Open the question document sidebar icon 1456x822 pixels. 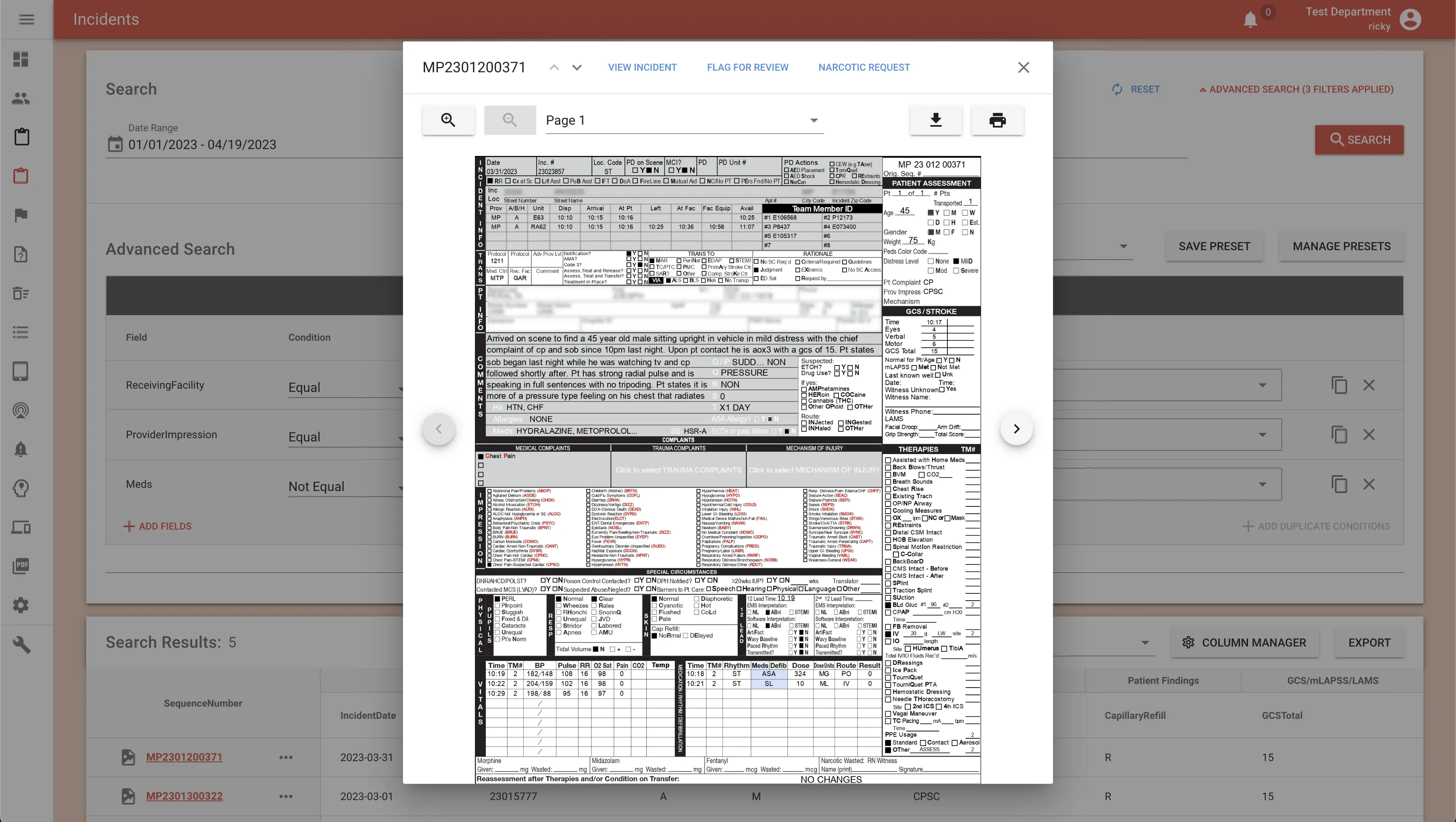pos(21,254)
